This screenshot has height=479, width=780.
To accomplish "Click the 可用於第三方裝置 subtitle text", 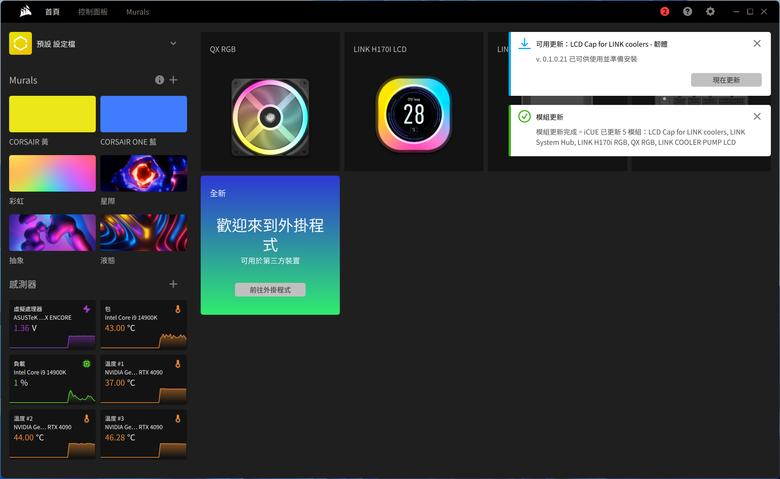I will click(270, 261).
